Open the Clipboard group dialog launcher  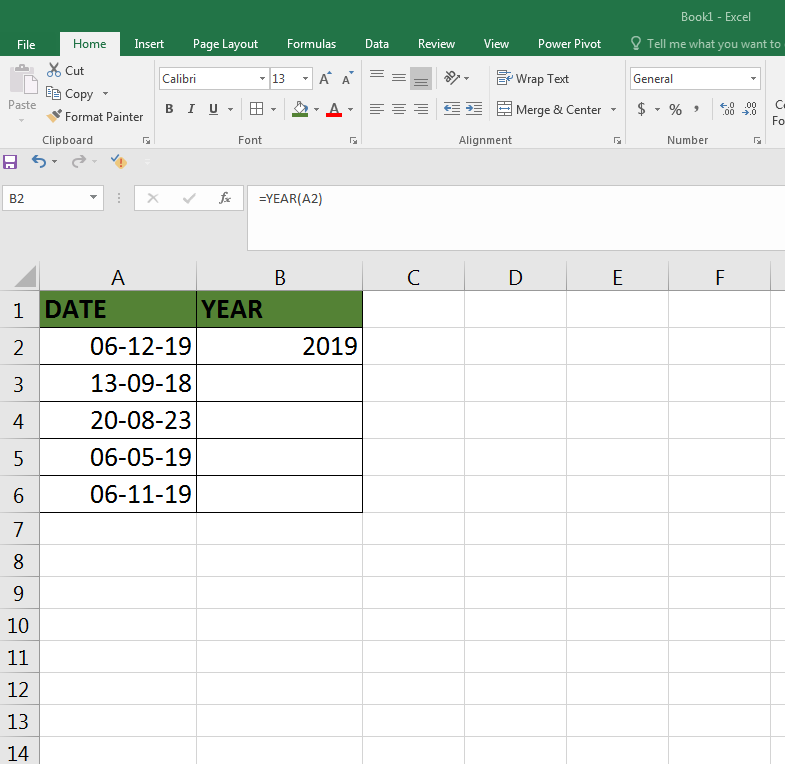146,141
